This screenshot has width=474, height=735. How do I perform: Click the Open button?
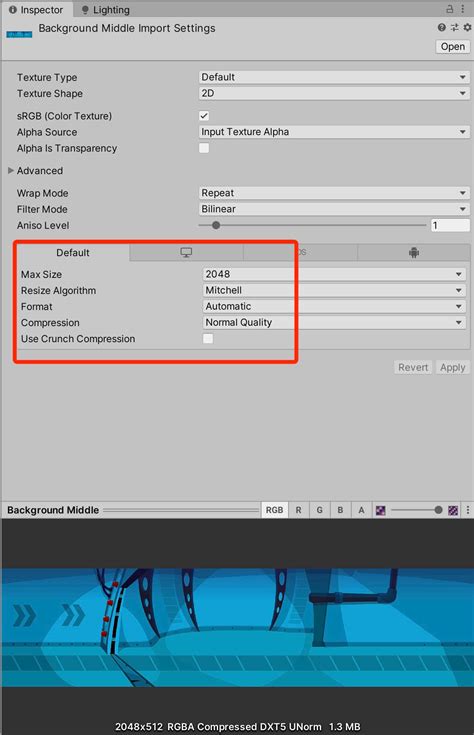452,47
